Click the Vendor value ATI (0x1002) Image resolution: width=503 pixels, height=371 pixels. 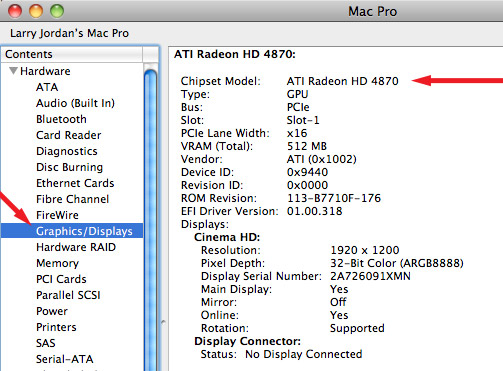pyautogui.click(x=321, y=159)
